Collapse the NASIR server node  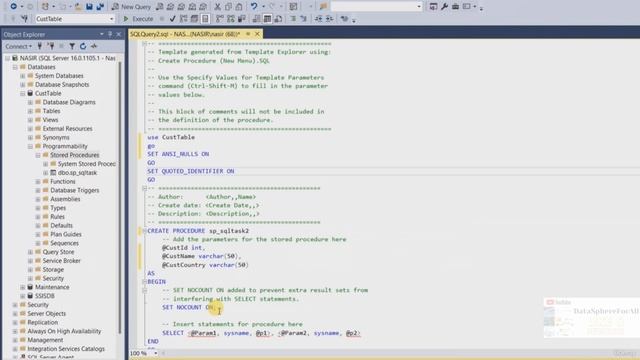click(x=7, y=58)
